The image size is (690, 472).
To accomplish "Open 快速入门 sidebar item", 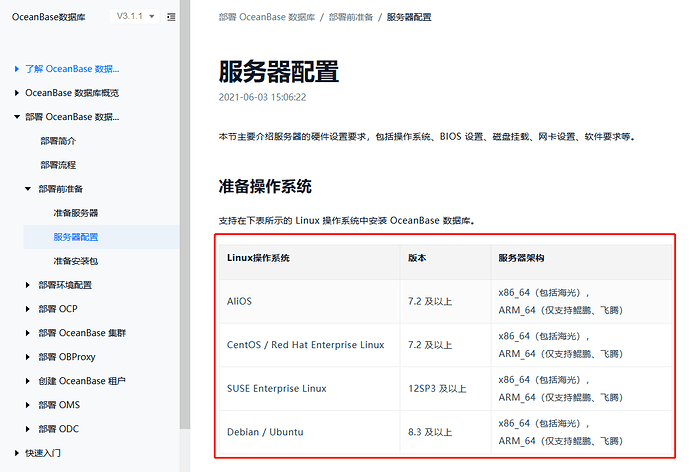I will [x=43, y=453].
